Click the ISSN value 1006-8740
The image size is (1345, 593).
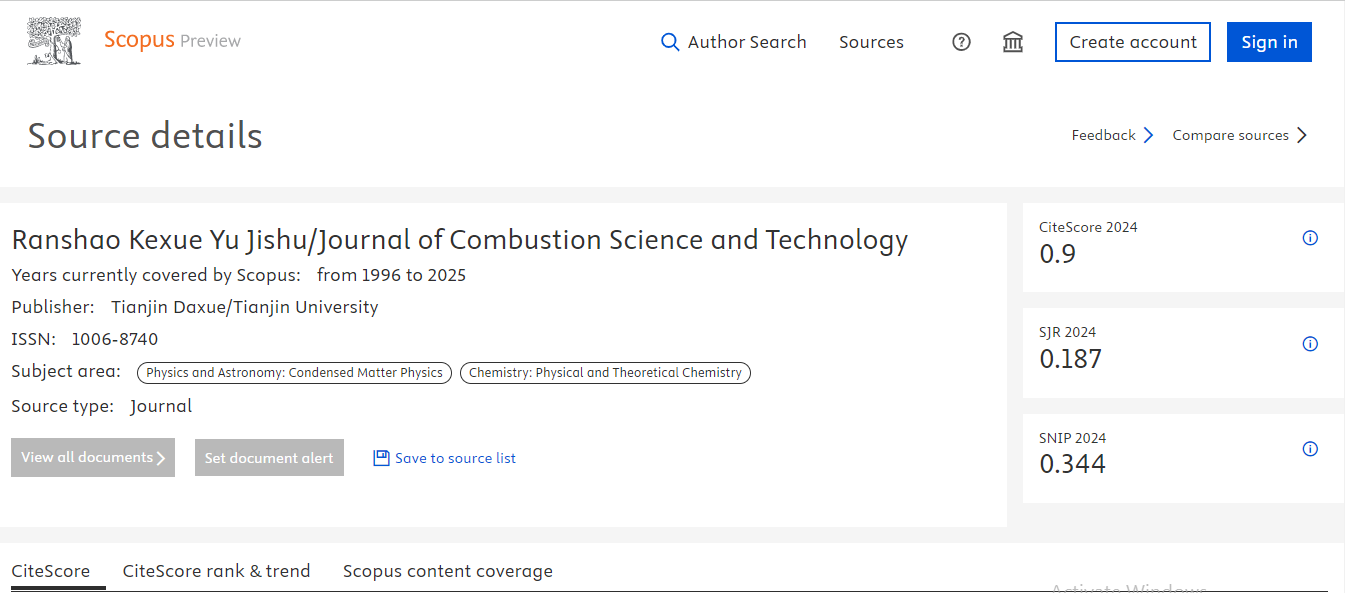[114, 339]
